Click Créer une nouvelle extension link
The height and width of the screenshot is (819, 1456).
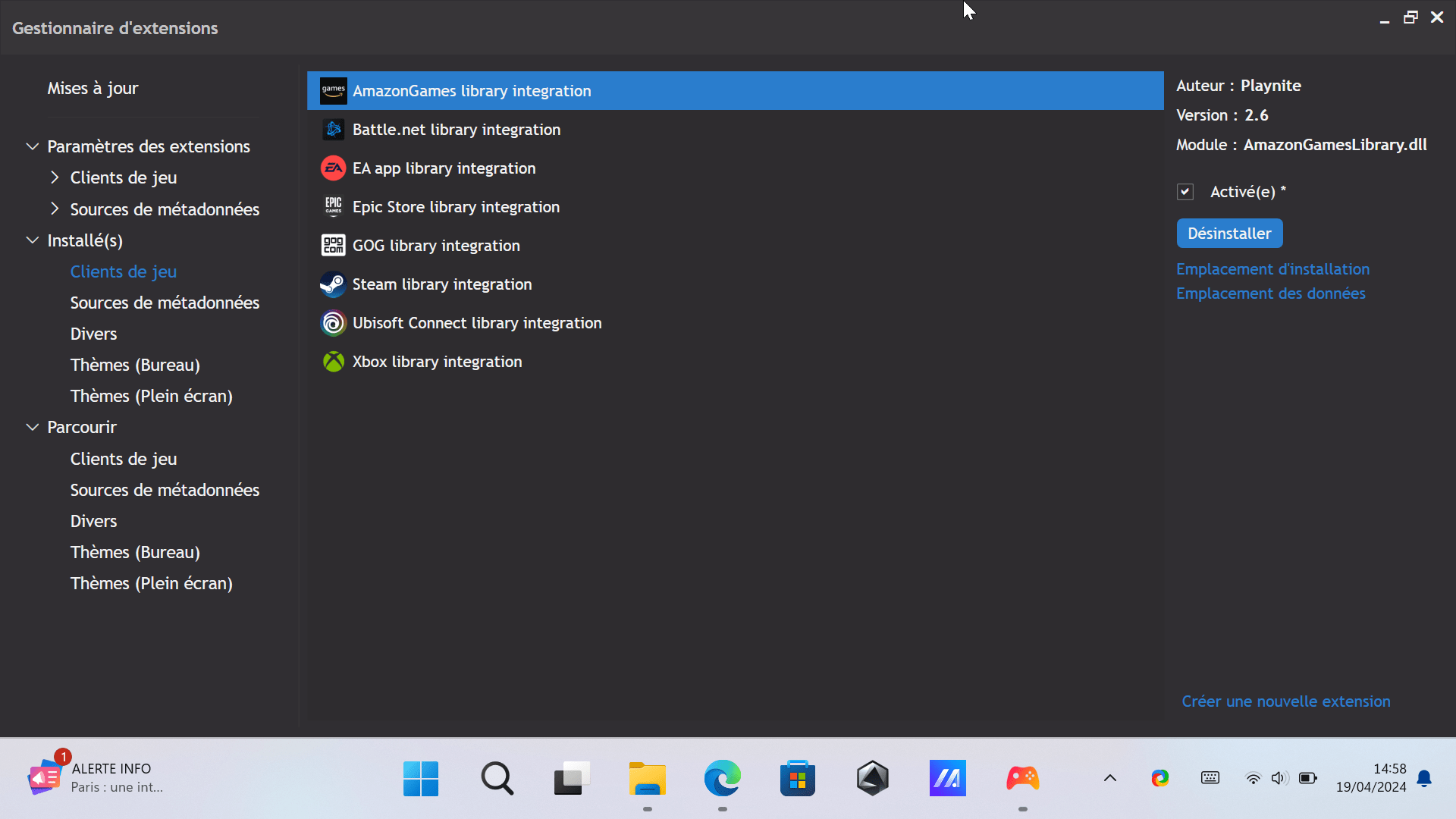[x=1286, y=701]
